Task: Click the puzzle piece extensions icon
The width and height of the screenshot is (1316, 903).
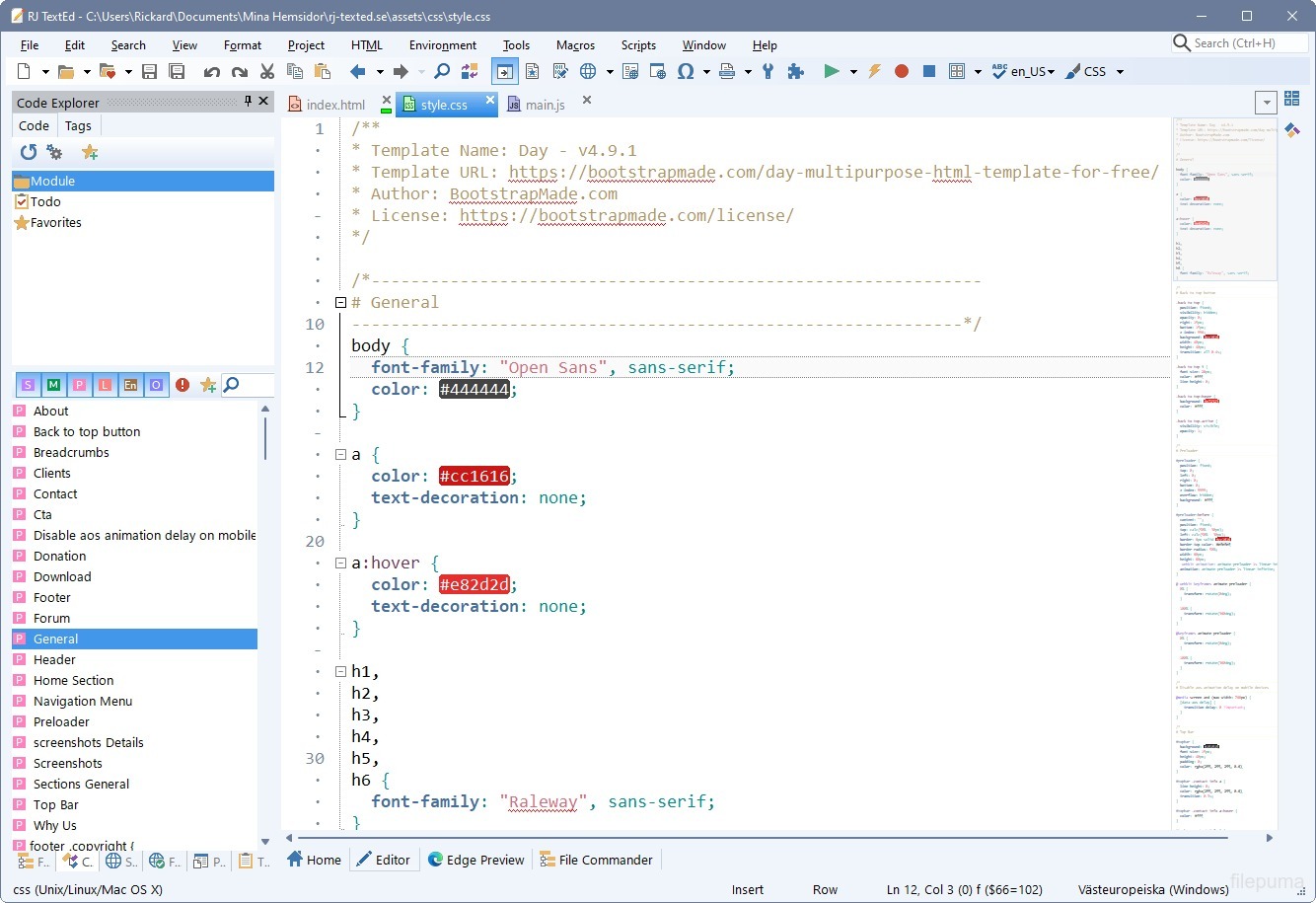Action: coord(795,71)
